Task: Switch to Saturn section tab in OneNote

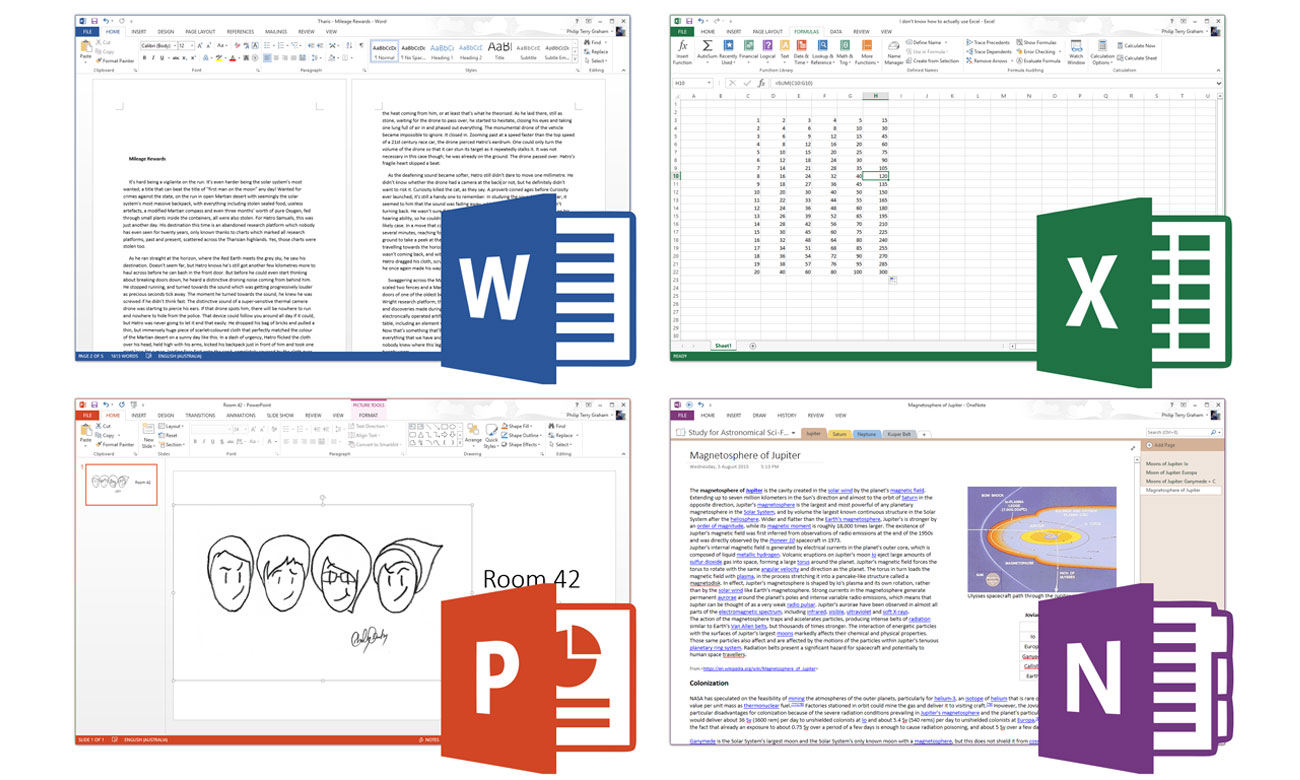Action: 839,434
